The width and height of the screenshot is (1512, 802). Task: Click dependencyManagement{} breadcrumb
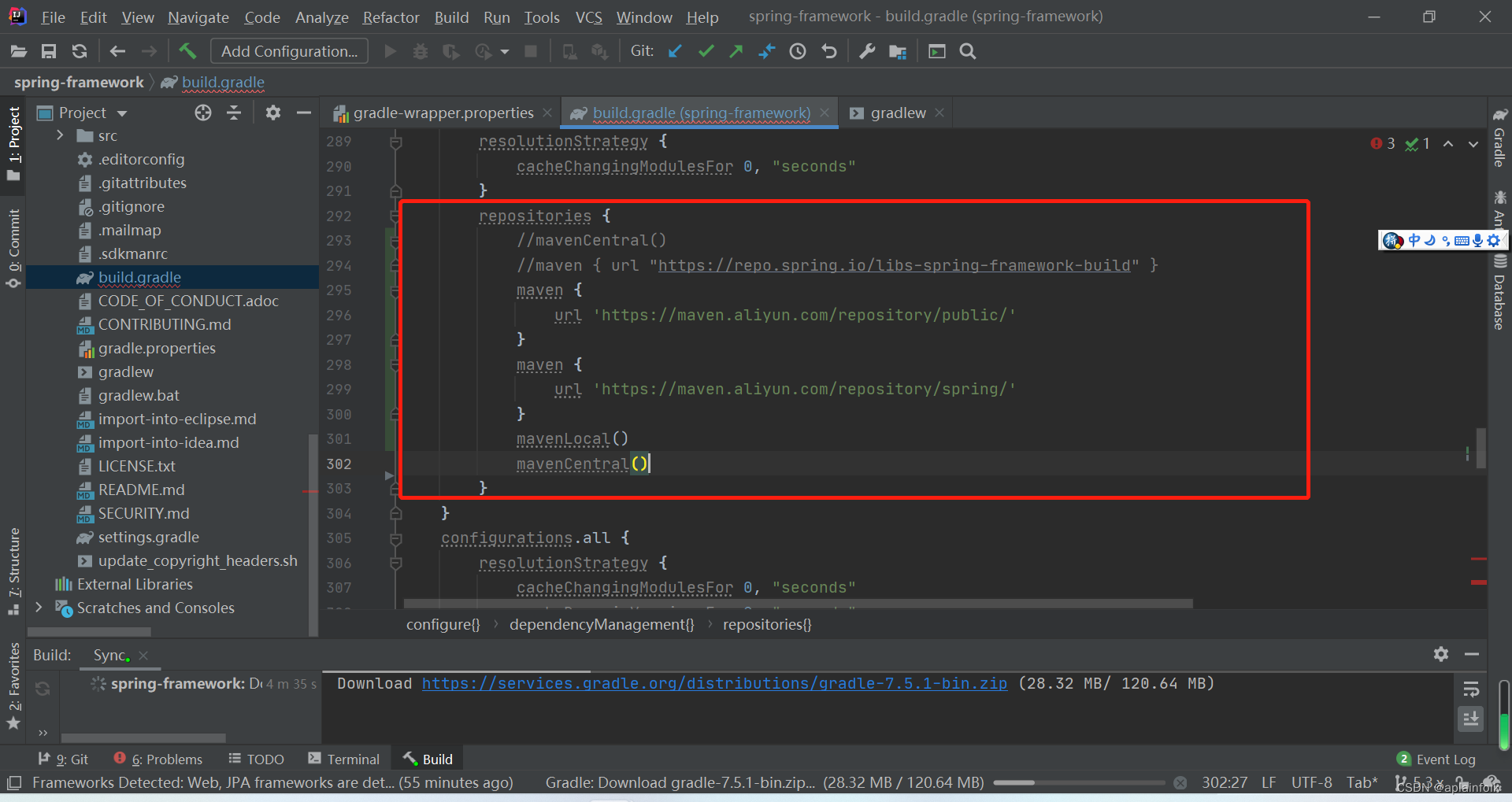602,624
